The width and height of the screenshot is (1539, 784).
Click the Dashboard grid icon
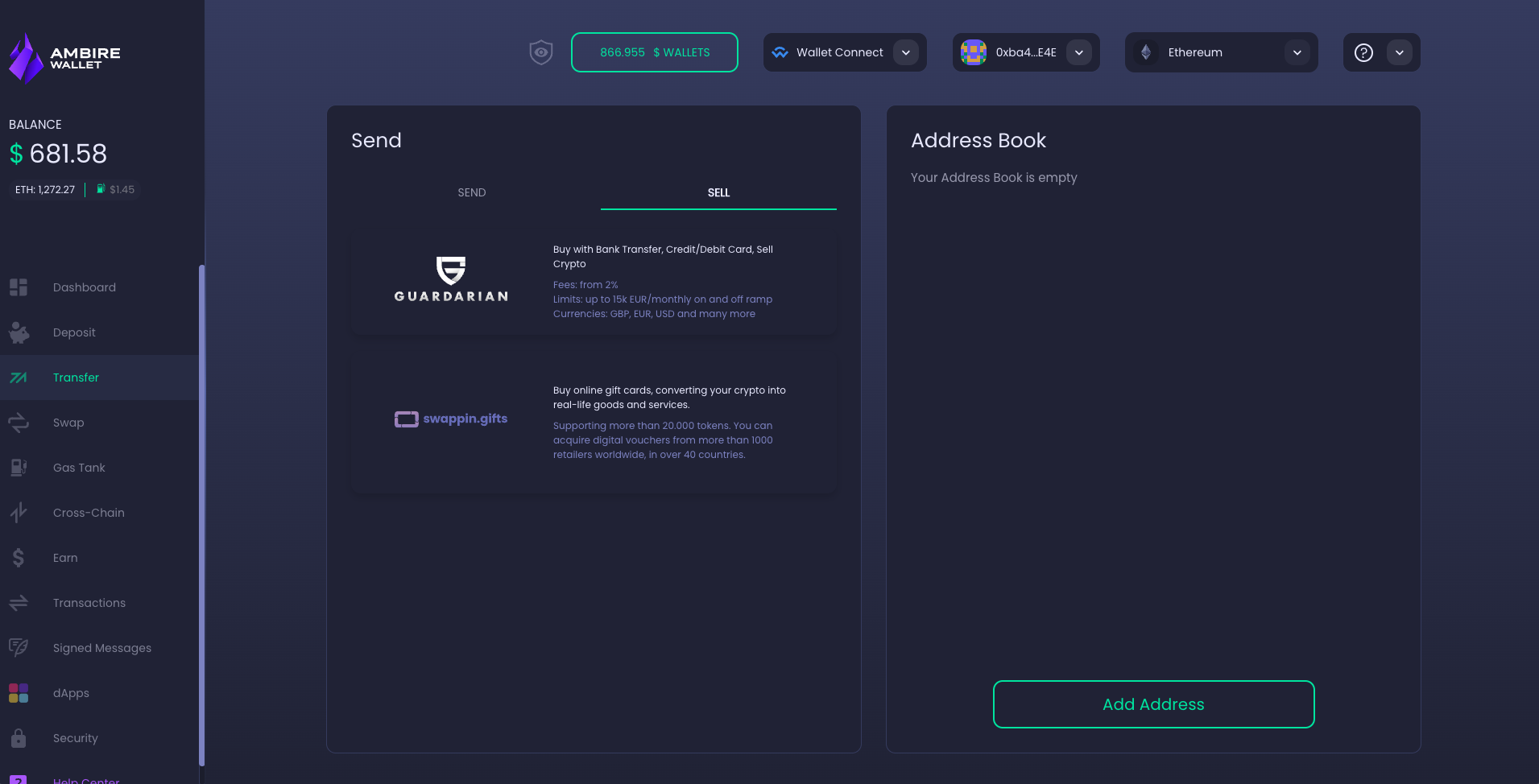click(x=19, y=287)
